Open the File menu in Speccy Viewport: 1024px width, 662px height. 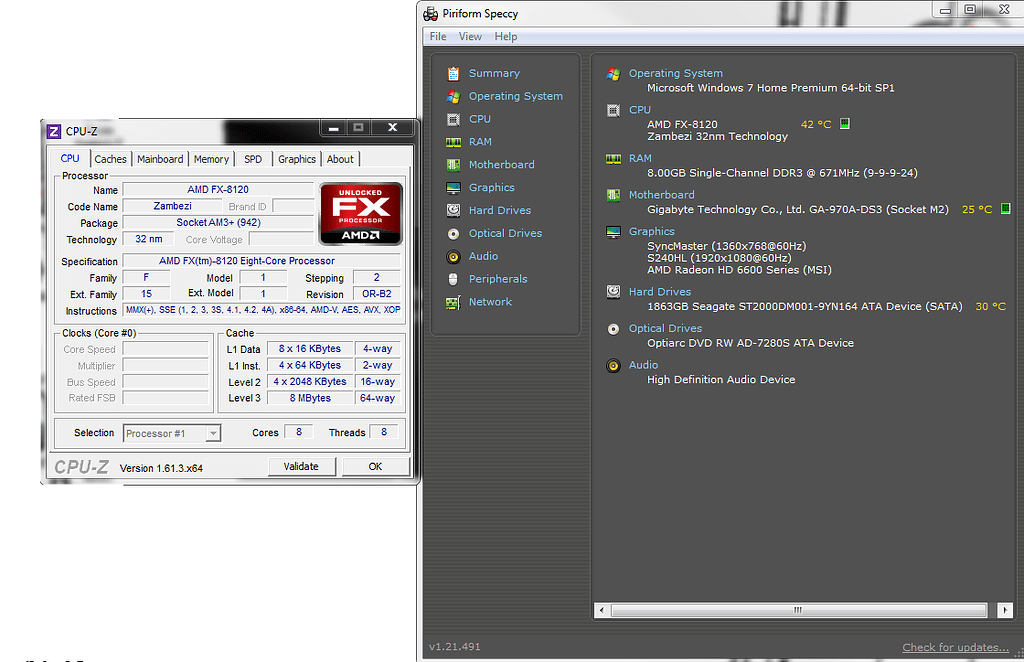(x=438, y=37)
